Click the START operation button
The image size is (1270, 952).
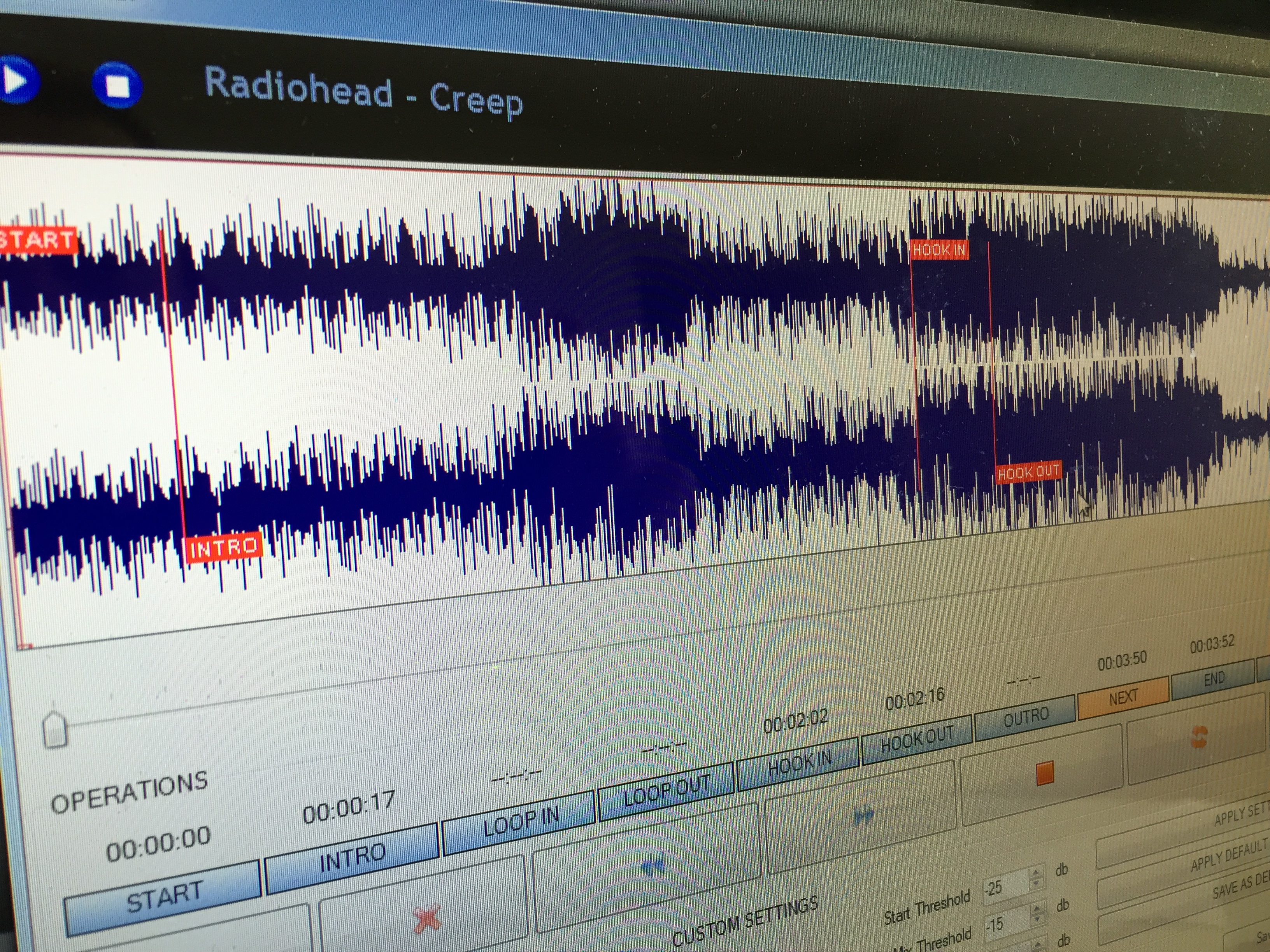coord(164,898)
